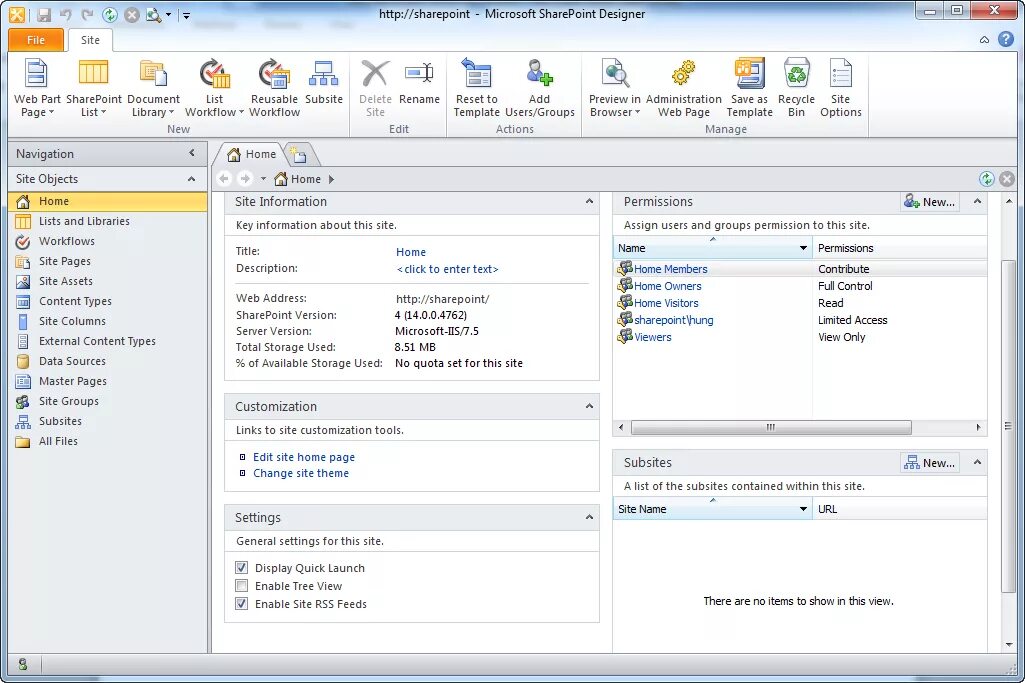Collapse the Site Information section
1025x683 pixels.
(x=589, y=201)
